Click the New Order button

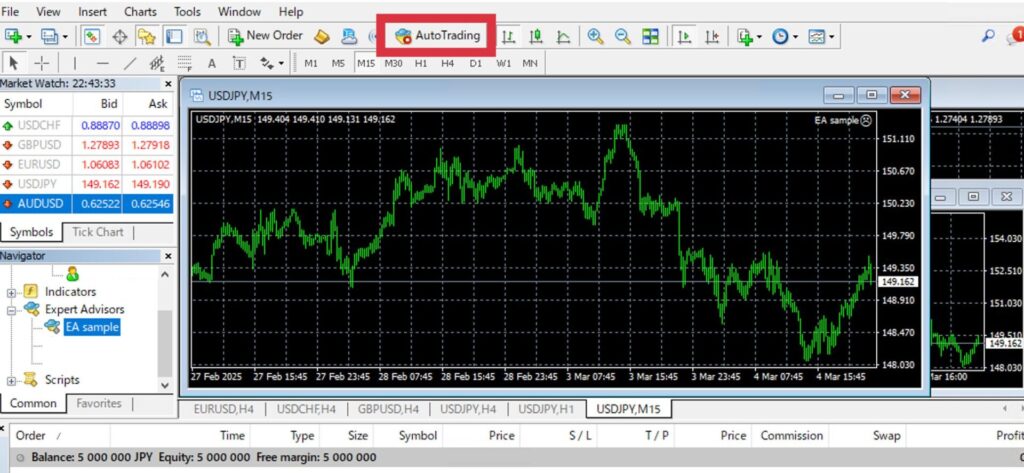coord(265,36)
